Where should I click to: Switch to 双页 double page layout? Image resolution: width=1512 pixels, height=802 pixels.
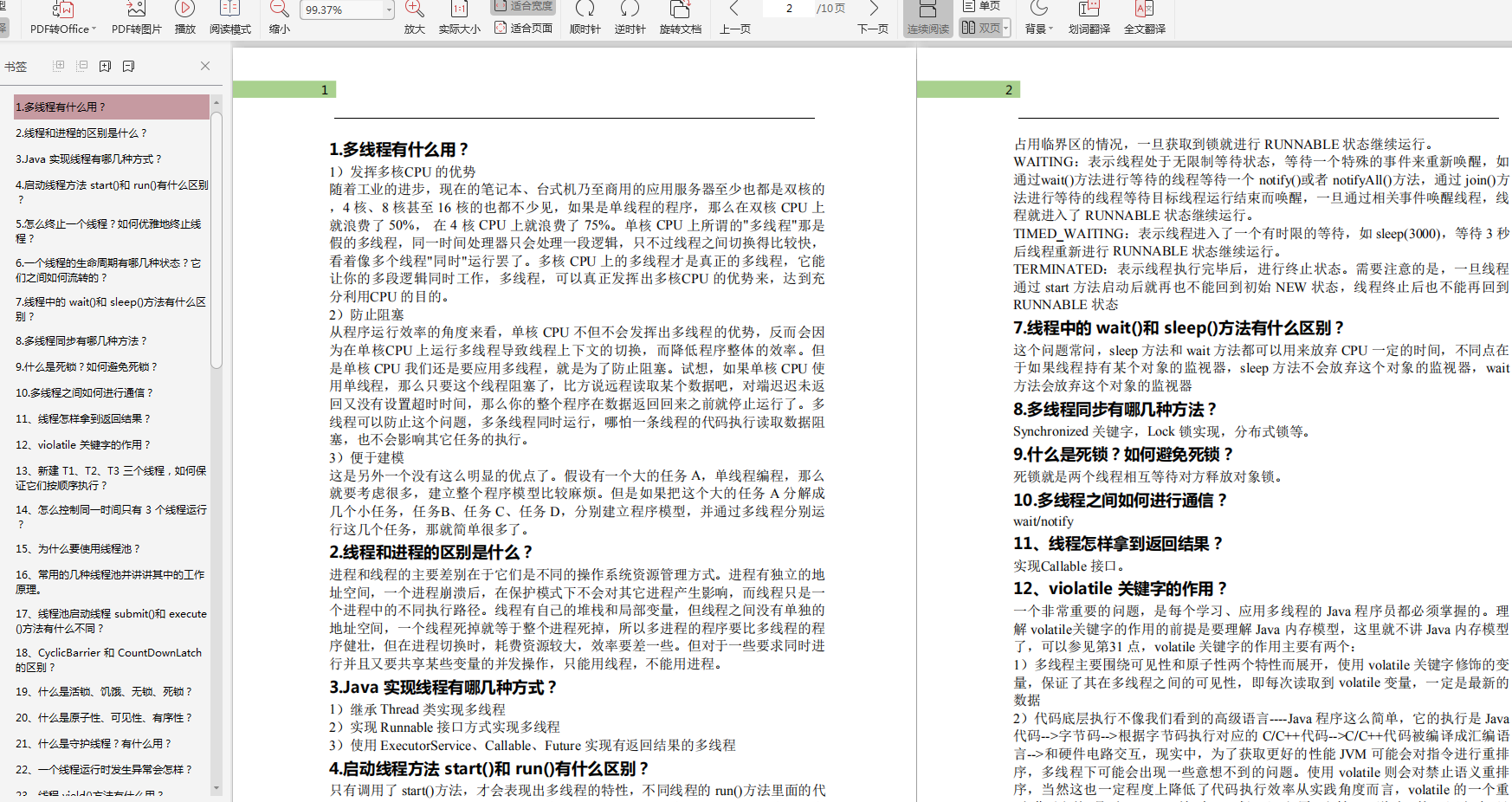980,28
